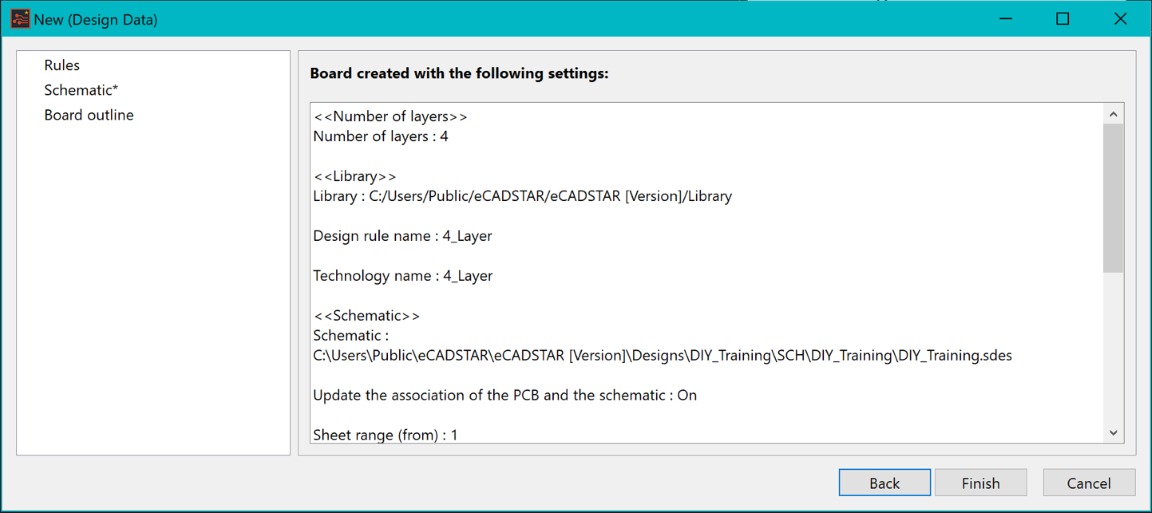Maximize the New (Design Data) window
1152x513 pixels.
click(x=1062, y=19)
